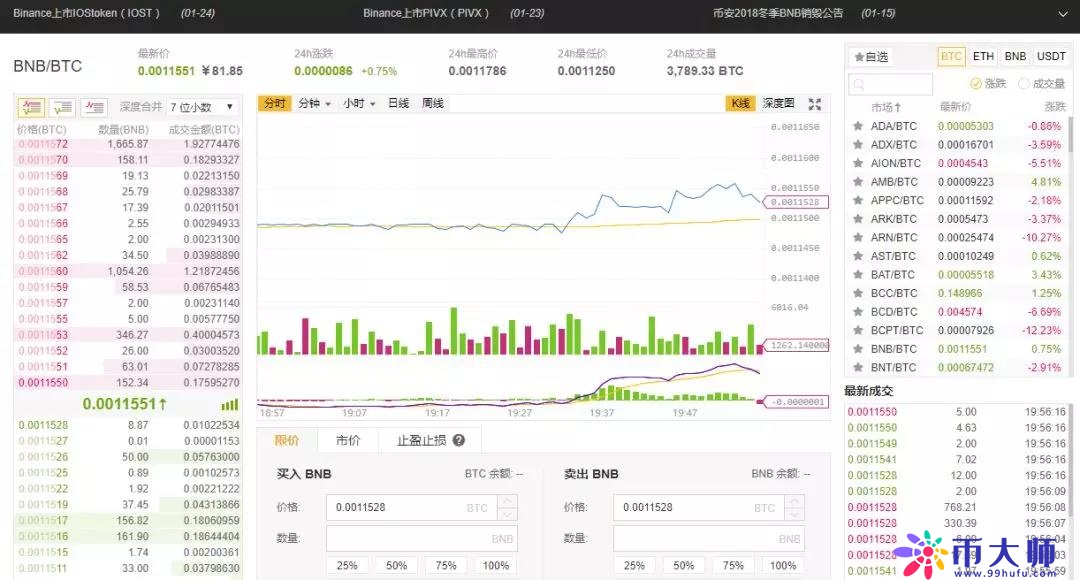Select the buy-orders-only book view icon
1080x580 pixels.
[63, 107]
